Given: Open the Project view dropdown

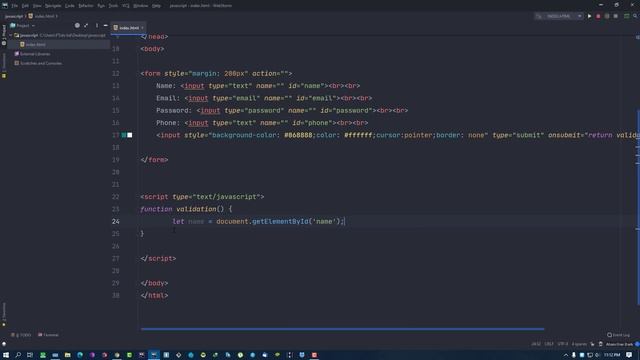Looking at the screenshot, I should (x=22, y=25).
